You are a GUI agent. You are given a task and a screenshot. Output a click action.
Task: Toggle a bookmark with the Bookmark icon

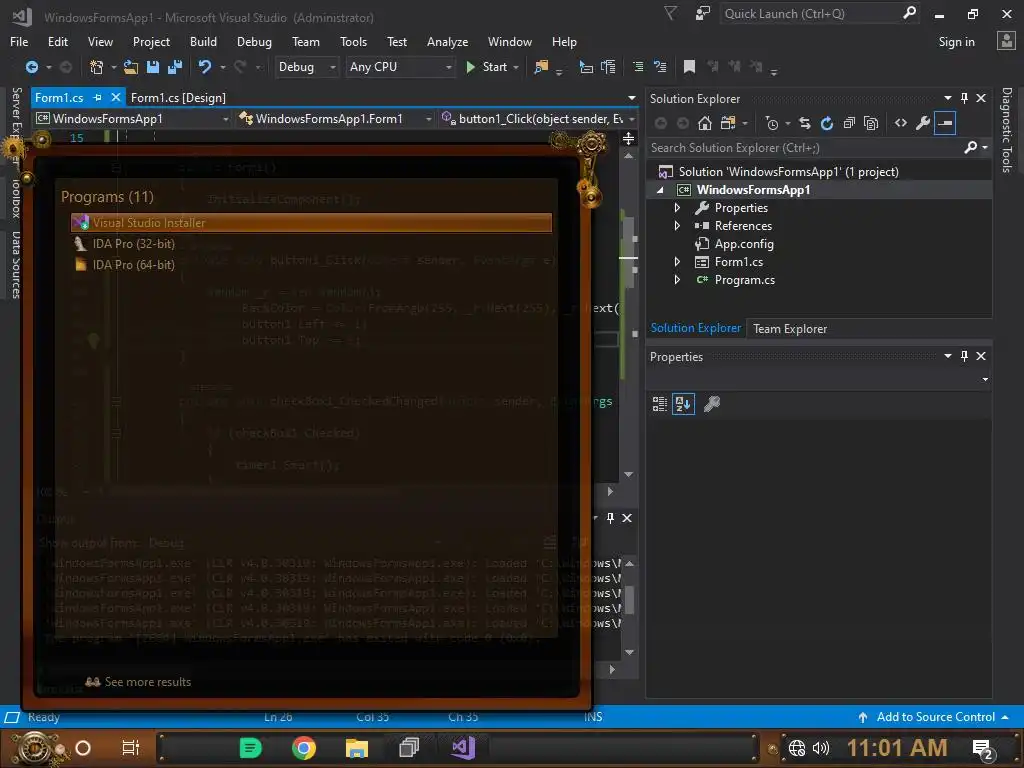(689, 67)
